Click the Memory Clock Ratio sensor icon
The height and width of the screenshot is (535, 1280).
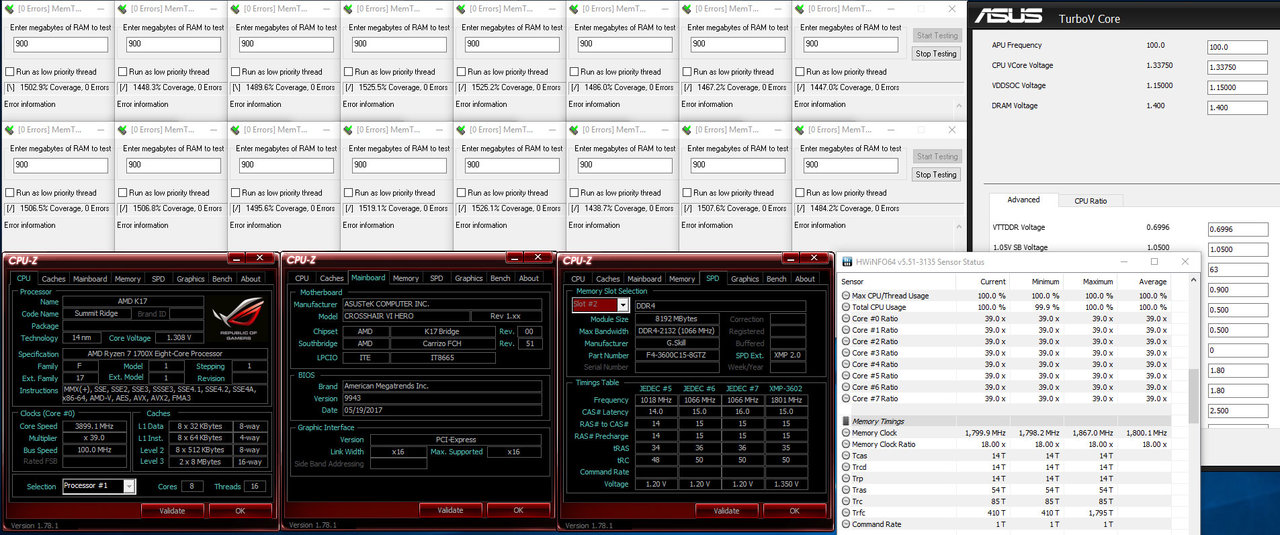pos(845,444)
